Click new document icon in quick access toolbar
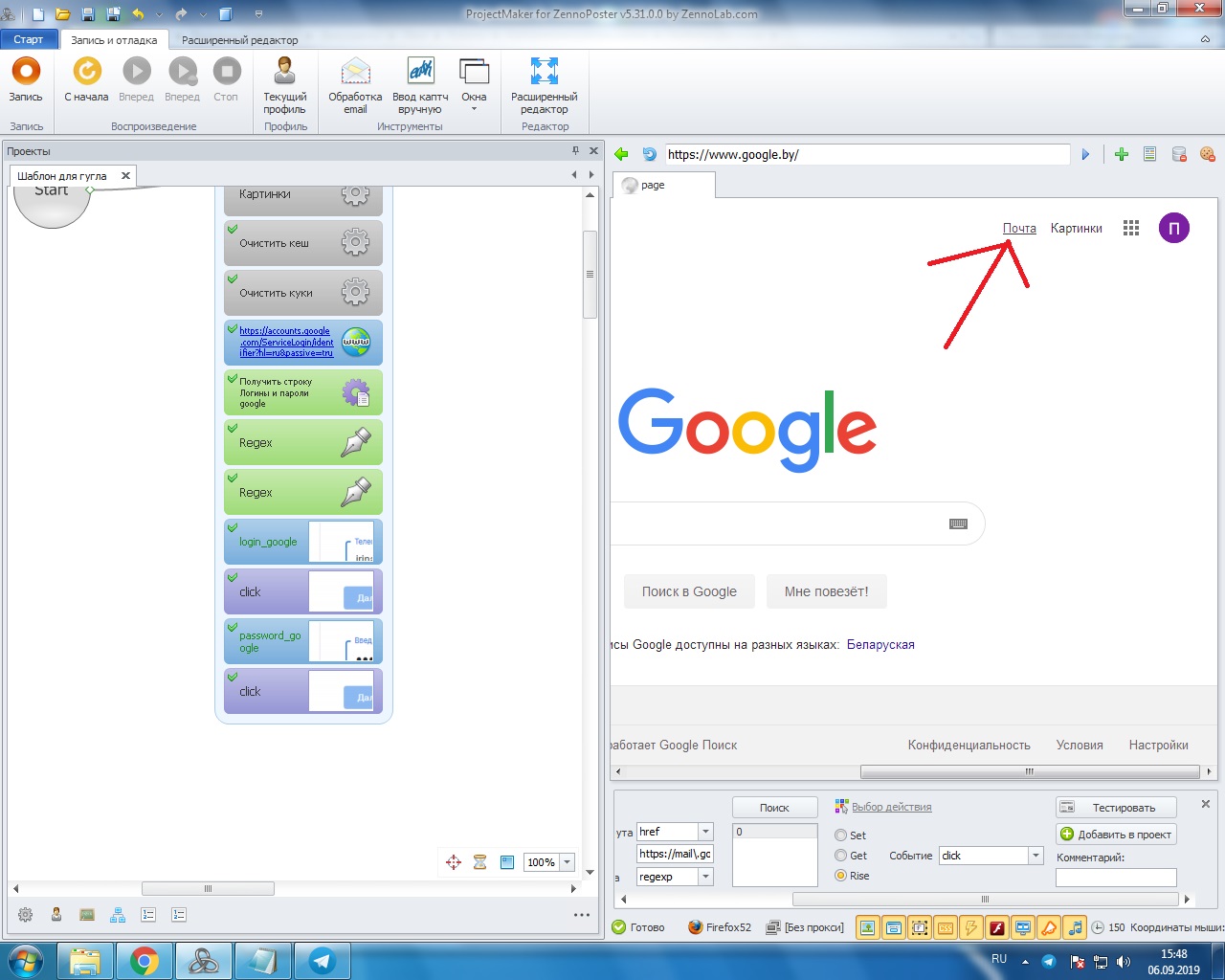Screen dimensions: 1225x980 (38, 14)
